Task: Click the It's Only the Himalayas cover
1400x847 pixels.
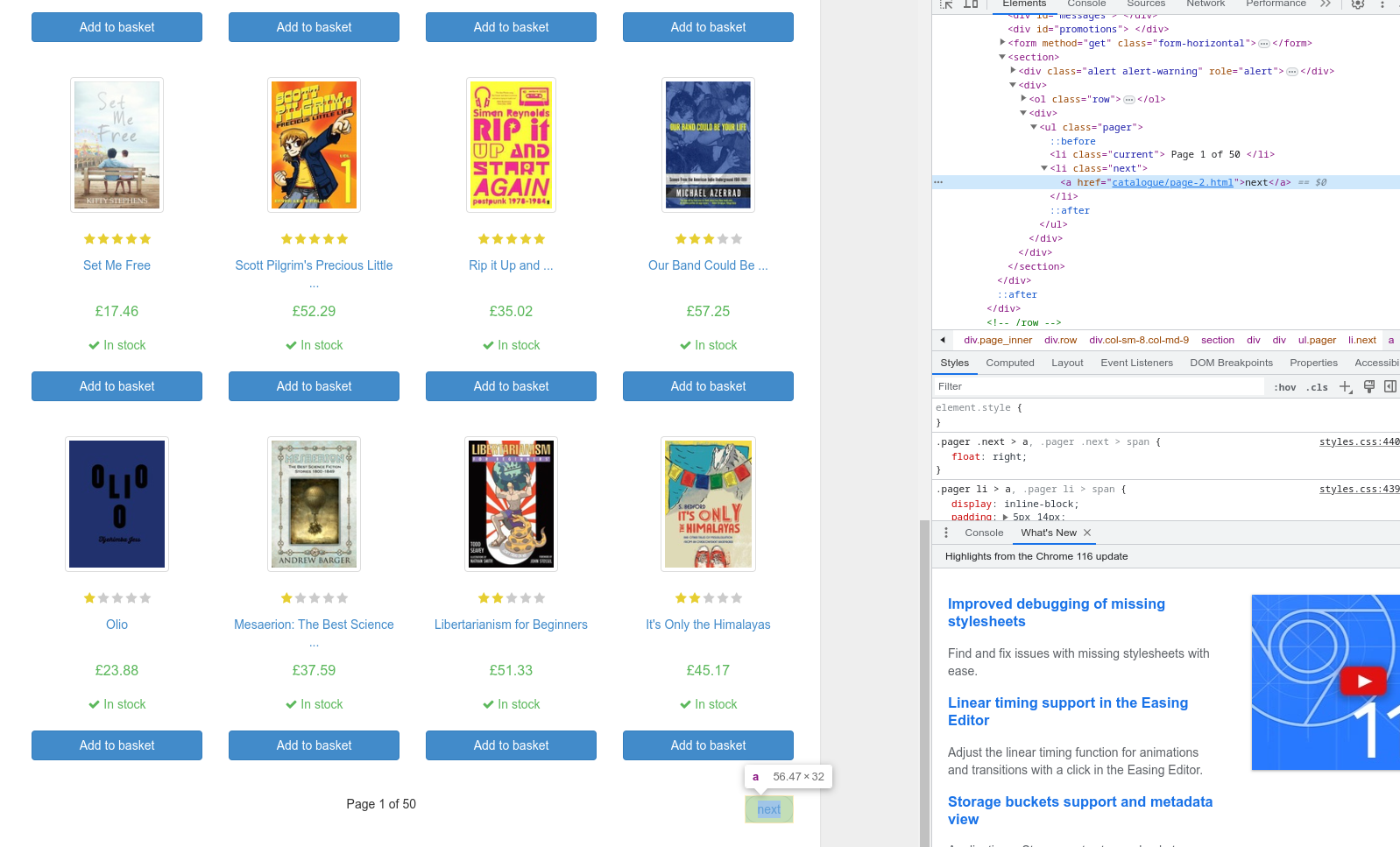Action: pos(708,504)
